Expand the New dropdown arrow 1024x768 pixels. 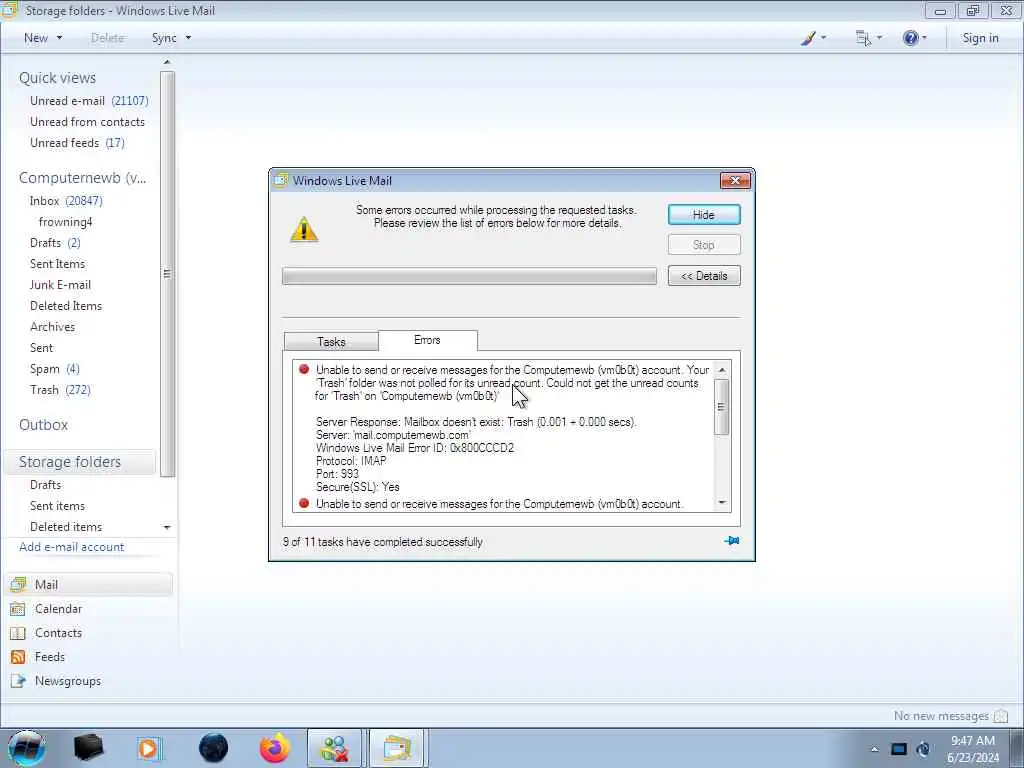pyautogui.click(x=59, y=38)
